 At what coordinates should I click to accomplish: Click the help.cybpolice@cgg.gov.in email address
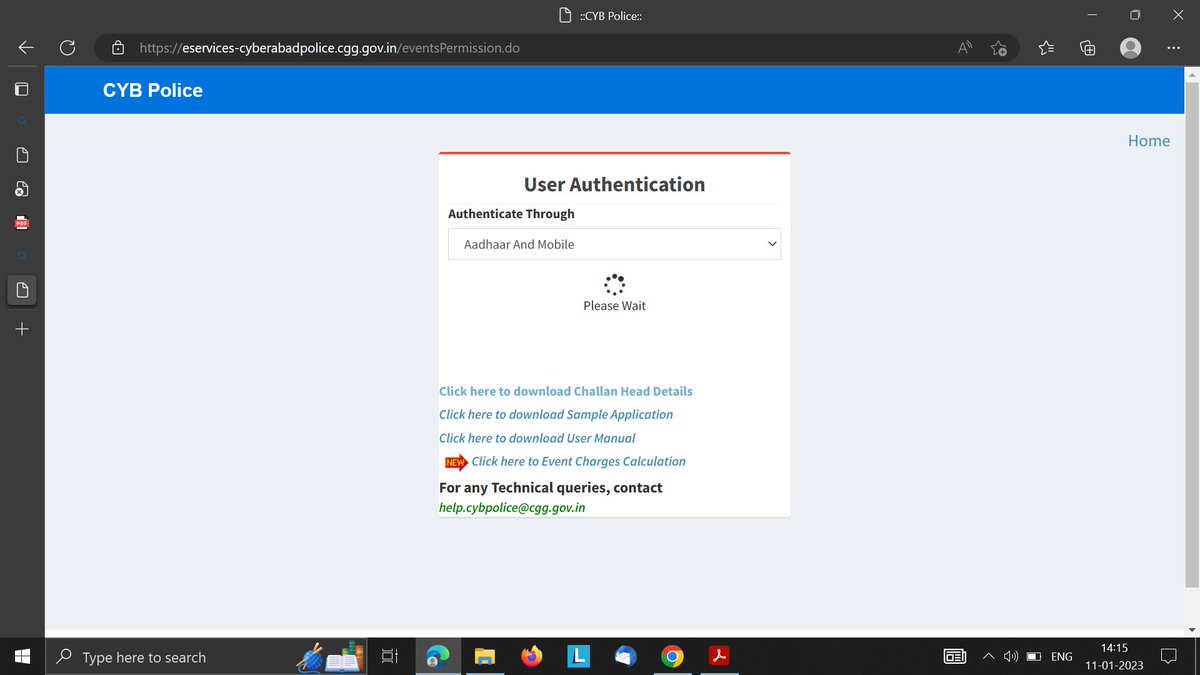click(512, 507)
